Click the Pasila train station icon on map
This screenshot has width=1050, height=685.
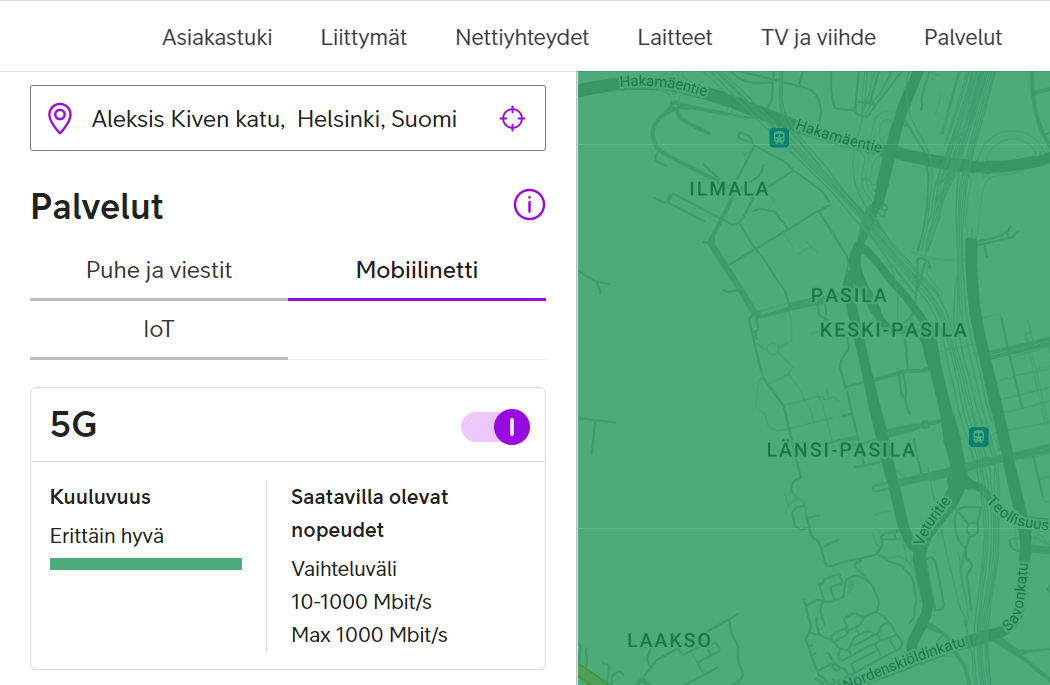point(978,437)
